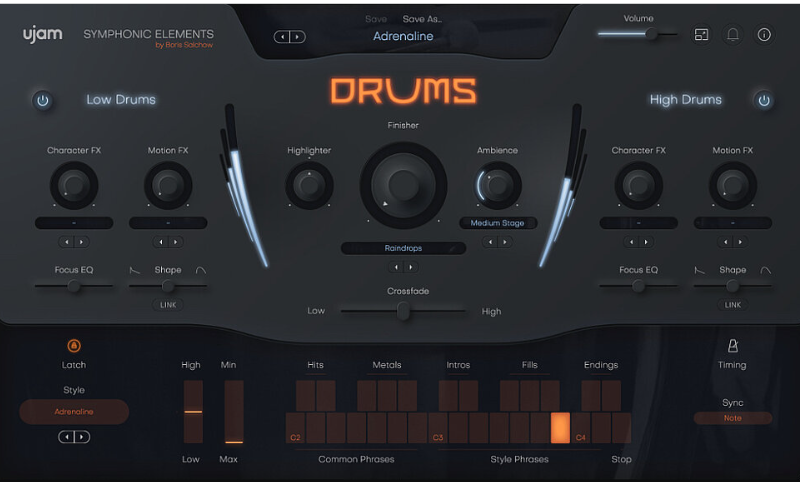
Task: Open Low Drums Motion FX preset field
Action: click(168, 223)
